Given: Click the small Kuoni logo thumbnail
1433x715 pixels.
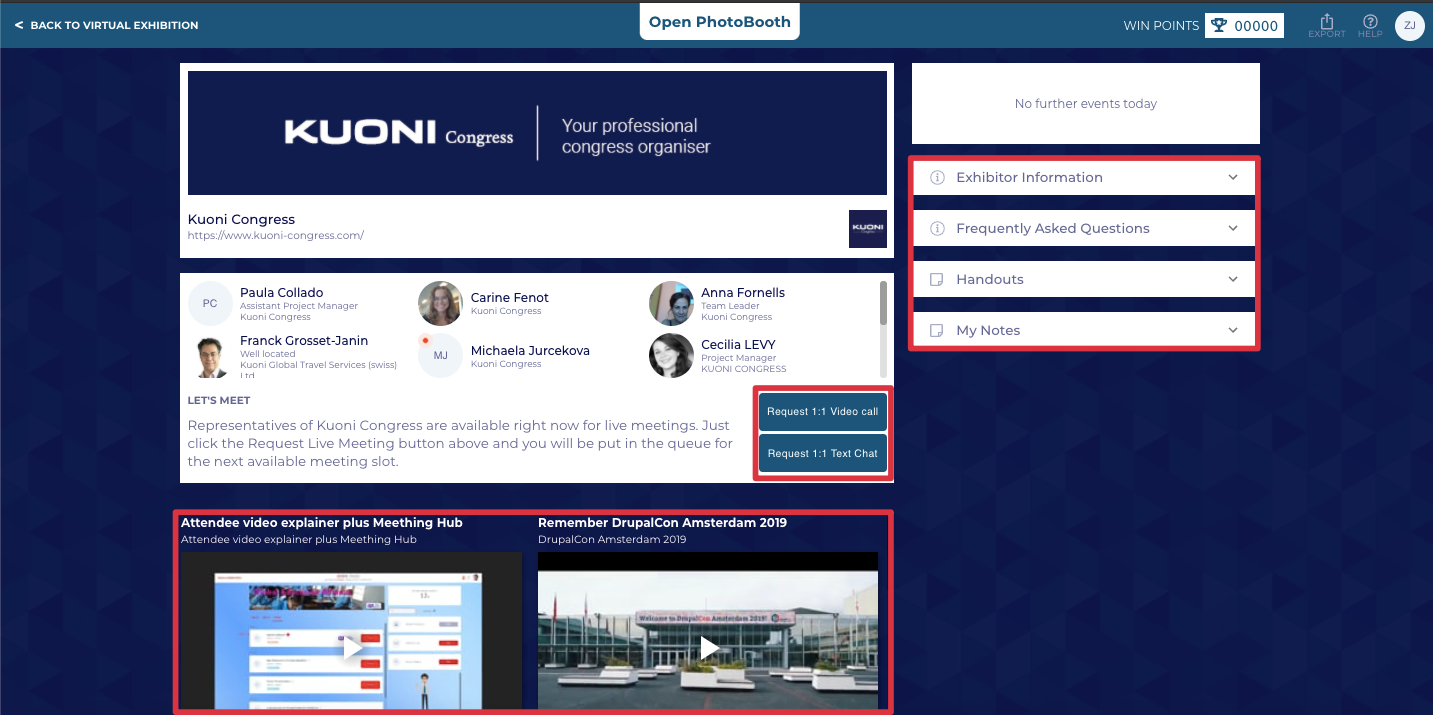Looking at the screenshot, I should click(867, 228).
